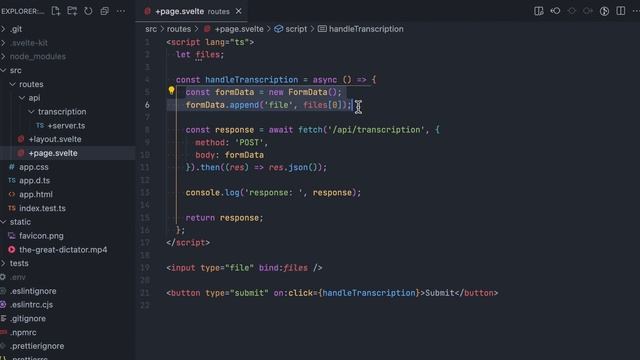Image resolution: width=640 pixels, height=360 pixels.
Task: Click the go back change icon
Action: [555, 11]
